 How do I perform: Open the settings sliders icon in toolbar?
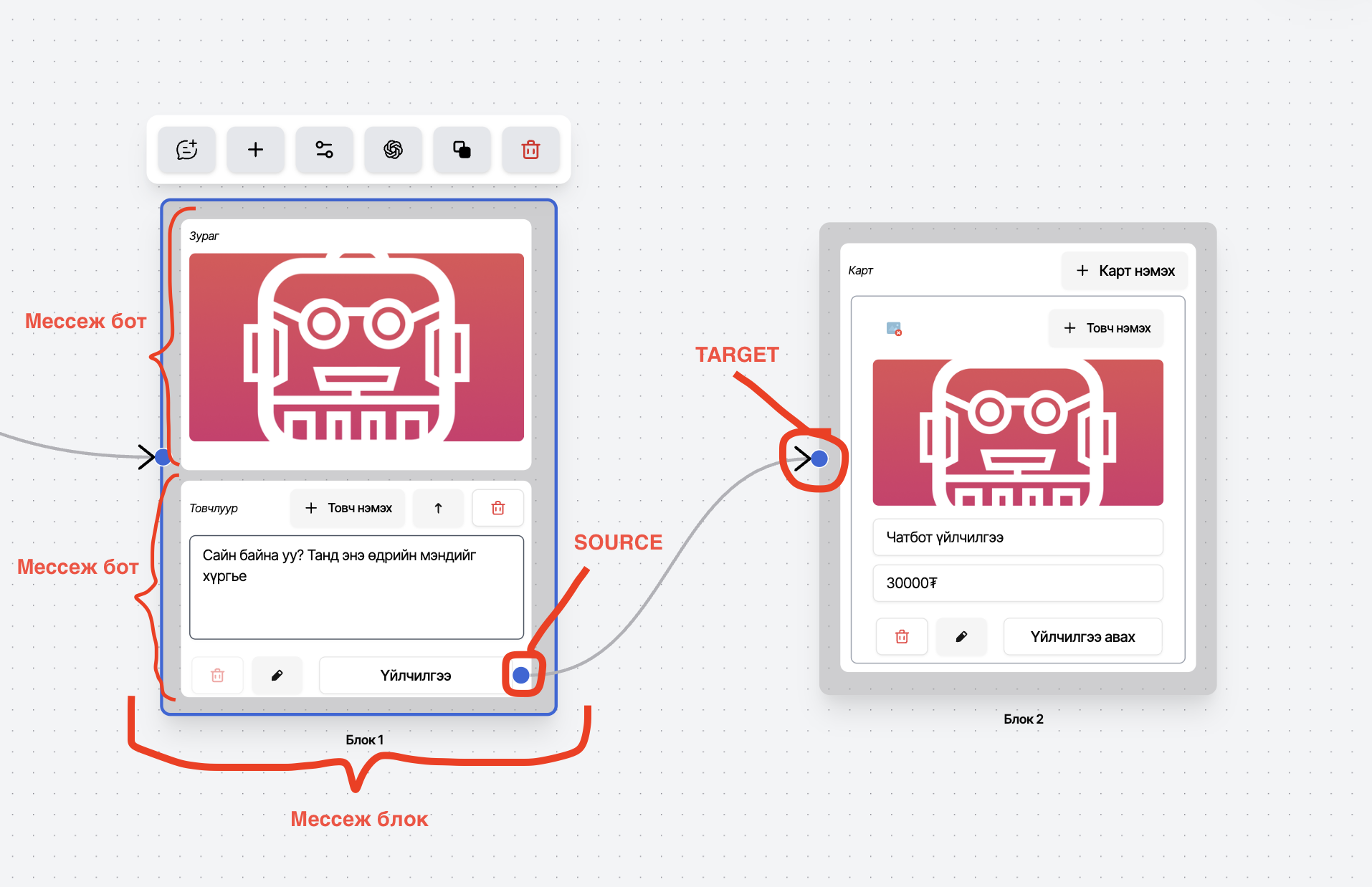point(324,150)
